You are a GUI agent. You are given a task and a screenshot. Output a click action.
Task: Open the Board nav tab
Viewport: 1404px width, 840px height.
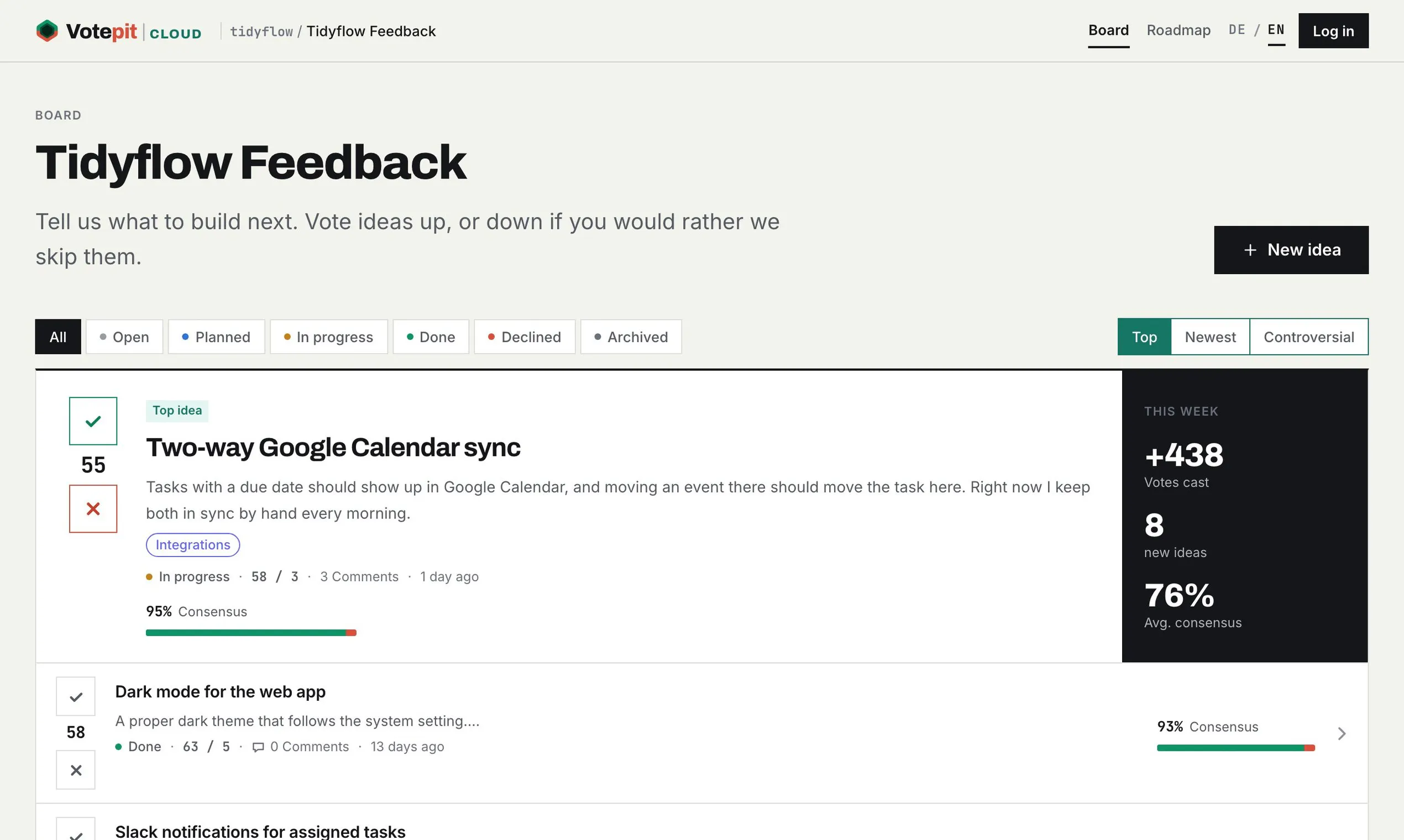coord(1108,30)
